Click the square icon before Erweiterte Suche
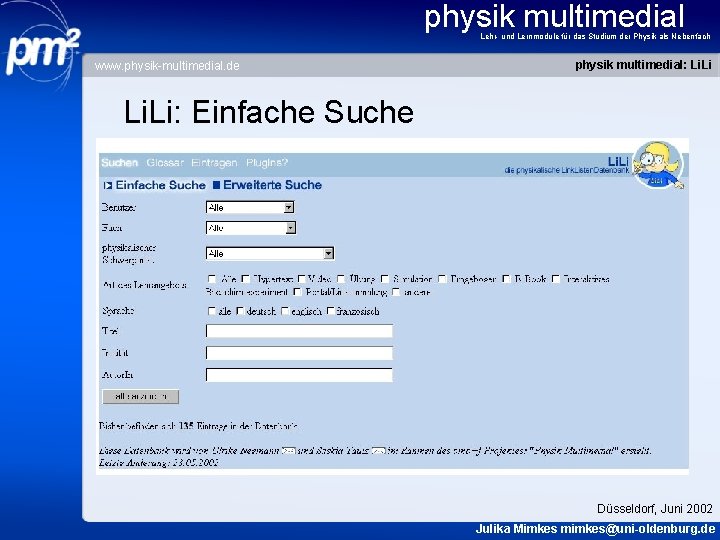Viewport: 720px width, 540px height. click(216, 185)
